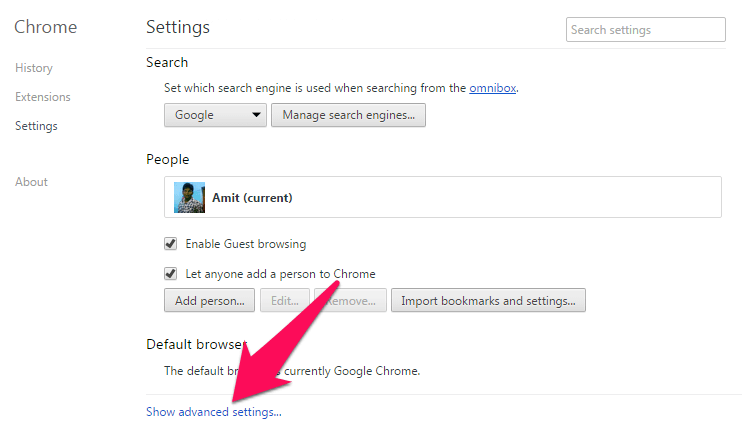Click the dropdown arrow beside Google
The image size is (742, 438).
[256, 115]
